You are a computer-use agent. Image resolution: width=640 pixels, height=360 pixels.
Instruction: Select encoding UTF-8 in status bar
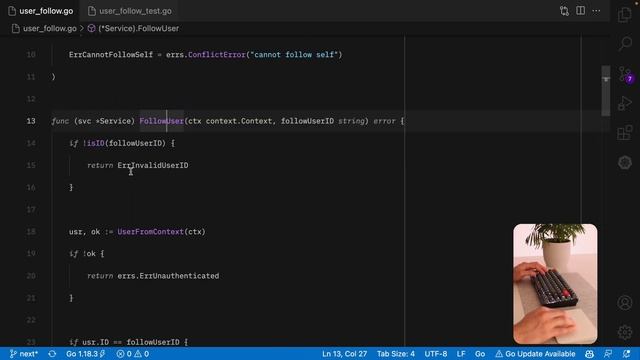pos(436,354)
